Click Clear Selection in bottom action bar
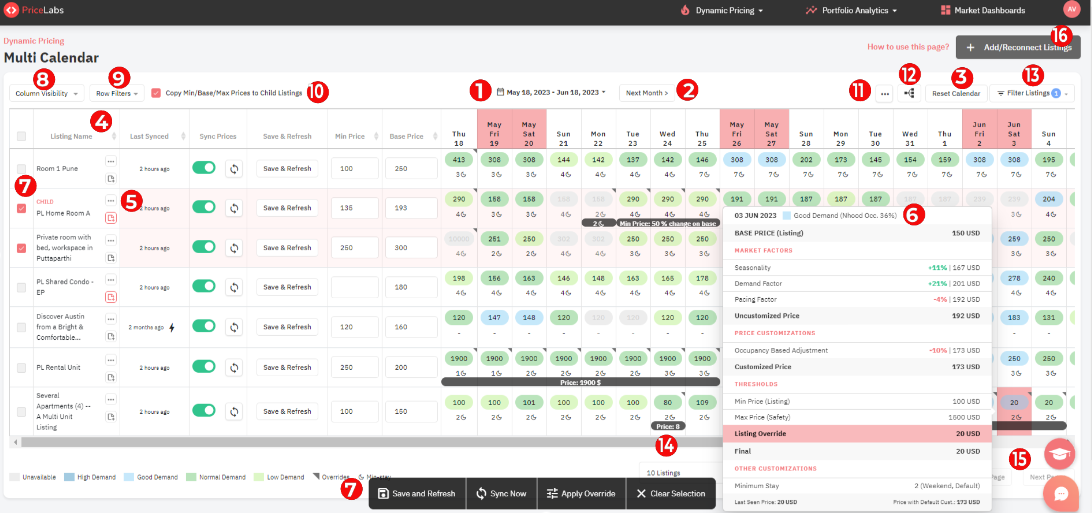This screenshot has width=1092, height=513. point(671,494)
